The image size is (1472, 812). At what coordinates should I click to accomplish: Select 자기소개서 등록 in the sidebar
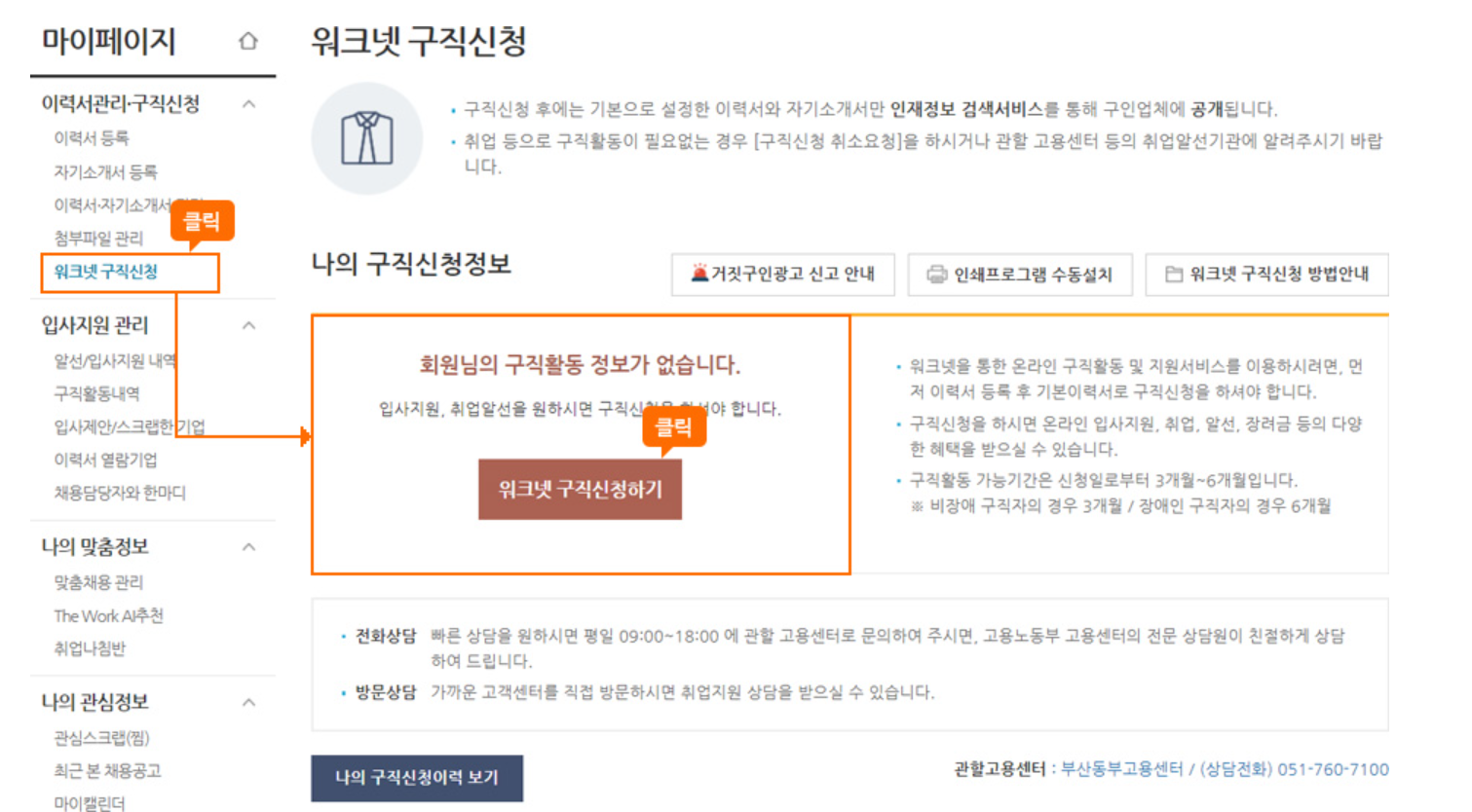(105, 172)
